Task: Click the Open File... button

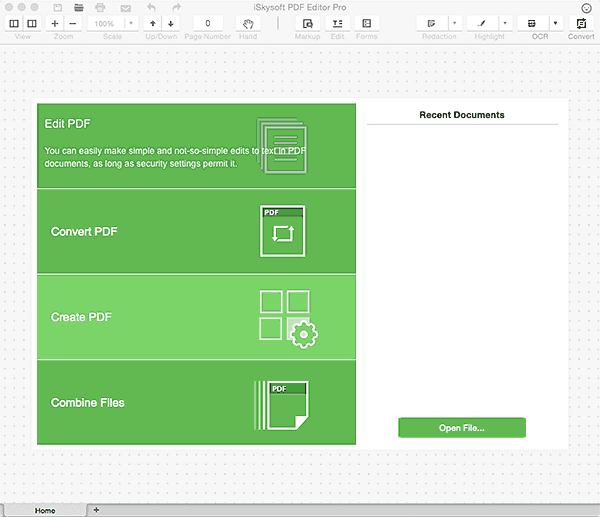Action: [462, 427]
